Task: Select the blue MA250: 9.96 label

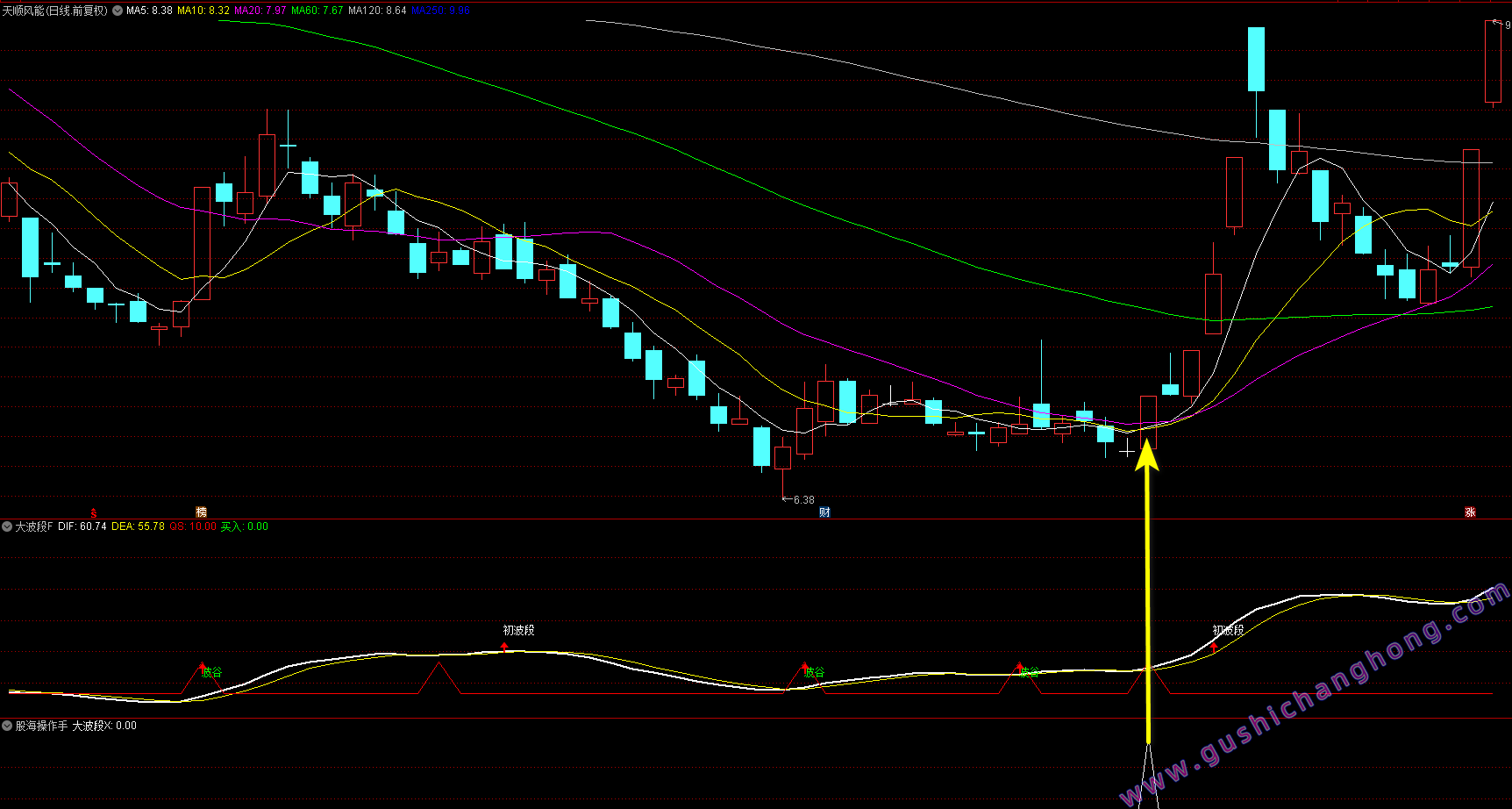Action: (x=441, y=11)
